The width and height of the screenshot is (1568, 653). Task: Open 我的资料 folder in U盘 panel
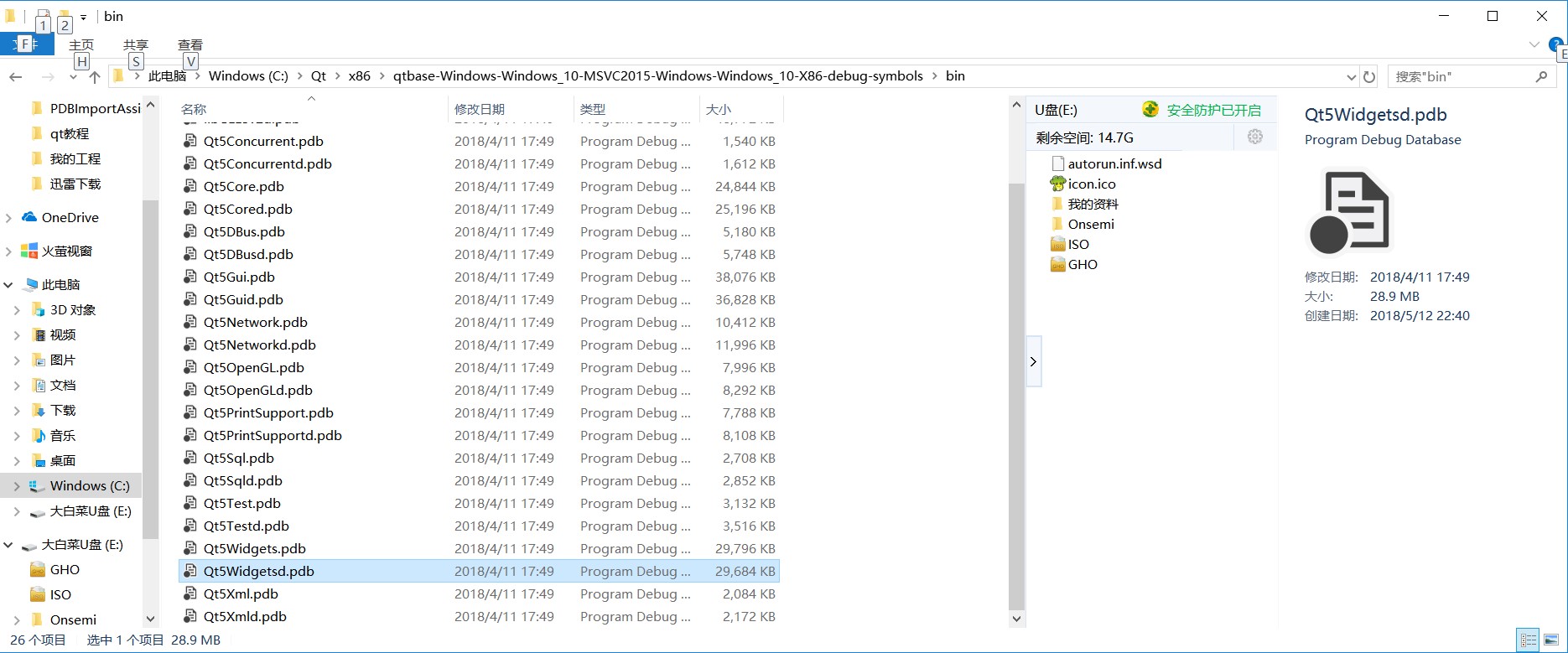coord(1084,204)
